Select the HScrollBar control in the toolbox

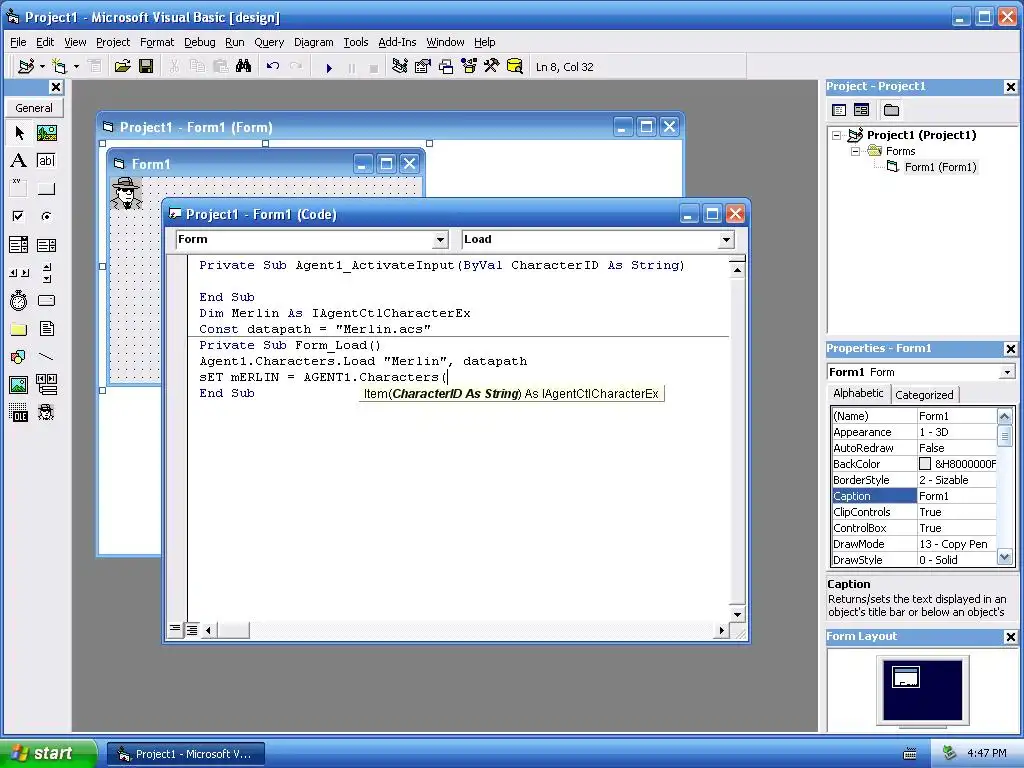click(x=19, y=273)
